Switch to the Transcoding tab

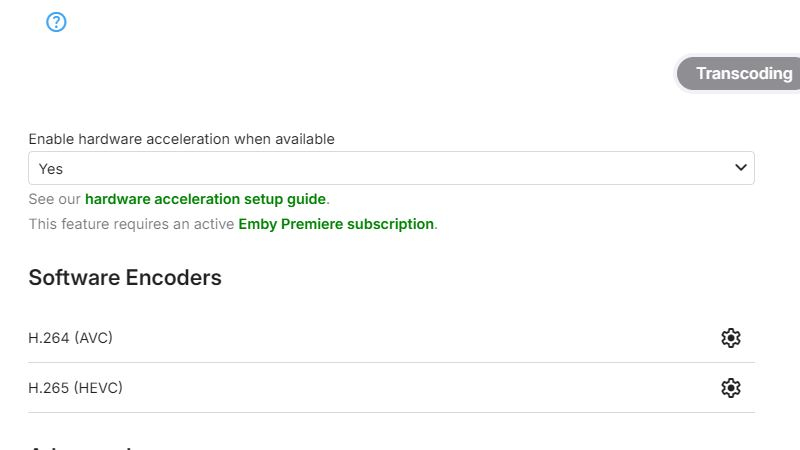tap(743, 74)
